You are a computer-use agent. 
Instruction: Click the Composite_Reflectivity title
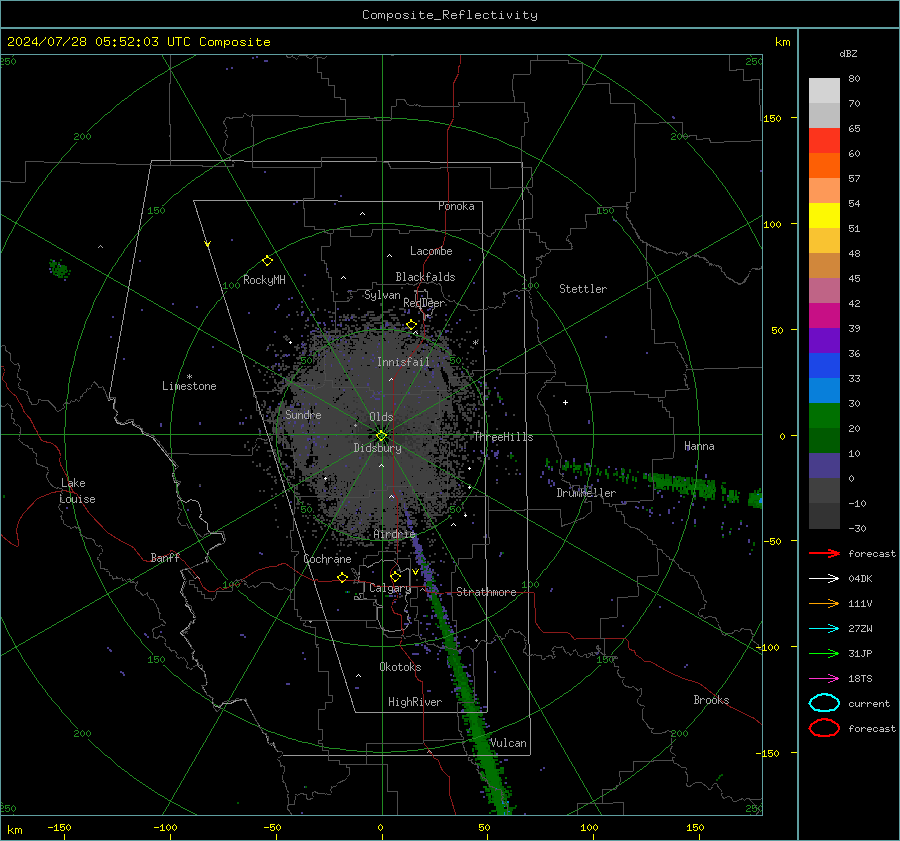tap(450, 15)
